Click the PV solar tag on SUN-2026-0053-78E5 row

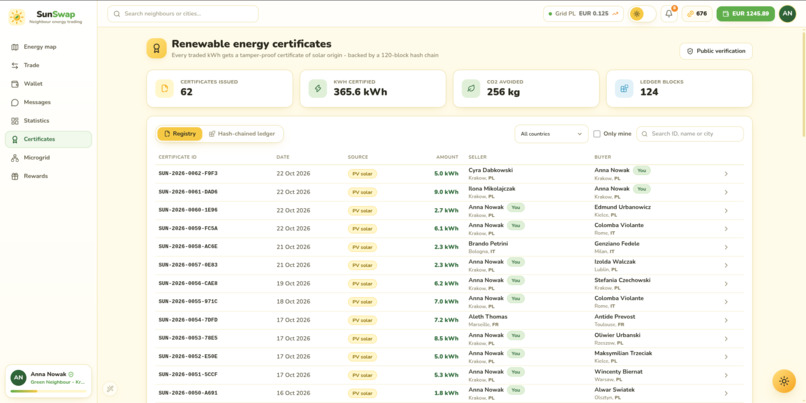pos(362,338)
